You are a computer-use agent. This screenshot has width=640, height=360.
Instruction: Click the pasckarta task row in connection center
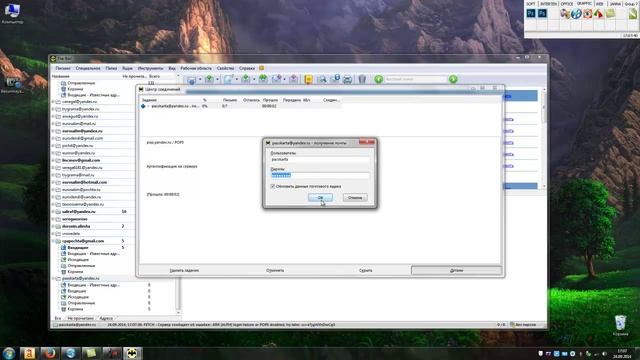click(x=241, y=106)
